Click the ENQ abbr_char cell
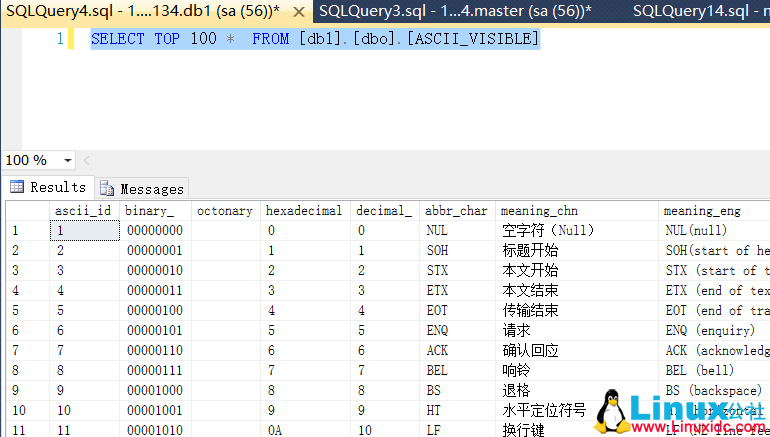Viewport: 770px width, 437px height. (457, 330)
